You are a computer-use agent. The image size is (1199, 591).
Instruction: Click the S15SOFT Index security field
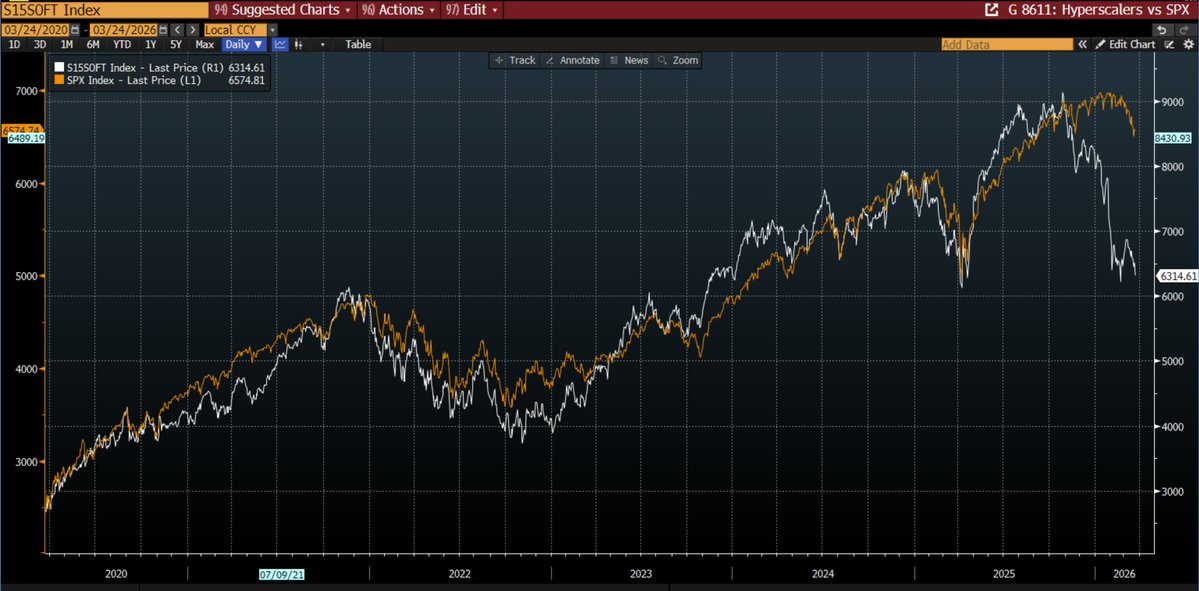point(104,10)
